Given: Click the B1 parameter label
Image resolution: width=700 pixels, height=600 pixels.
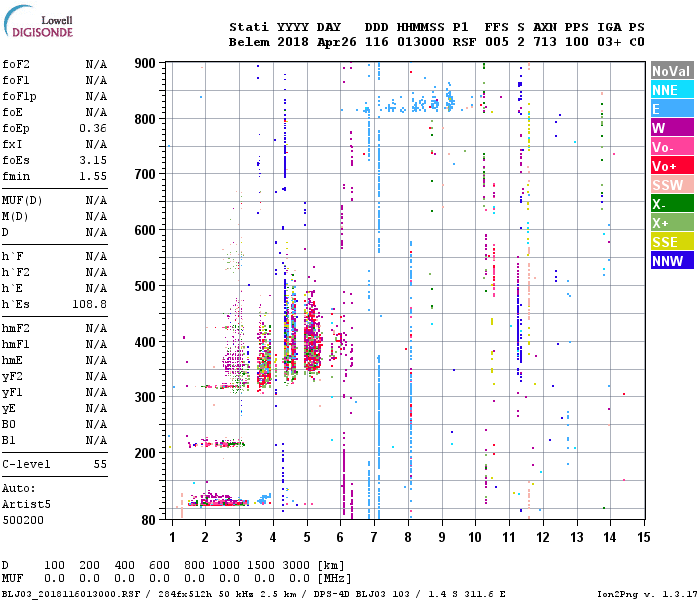Looking at the screenshot, I should (x=9, y=440).
